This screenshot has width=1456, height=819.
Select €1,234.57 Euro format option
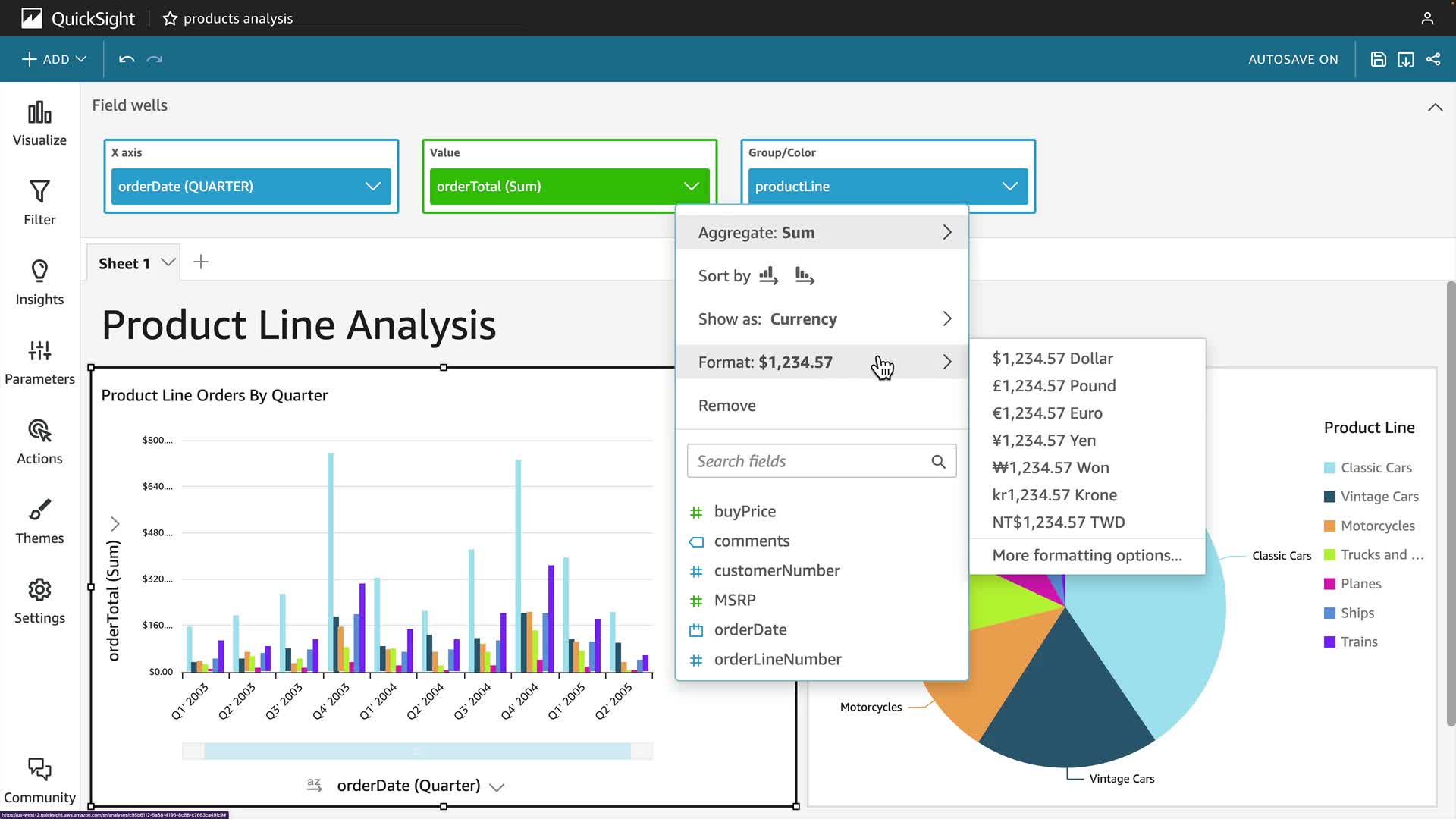(x=1047, y=413)
